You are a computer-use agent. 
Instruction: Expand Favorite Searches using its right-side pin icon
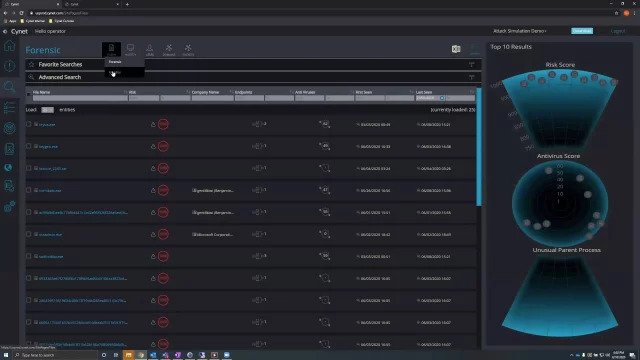click(x=471, y=64)
